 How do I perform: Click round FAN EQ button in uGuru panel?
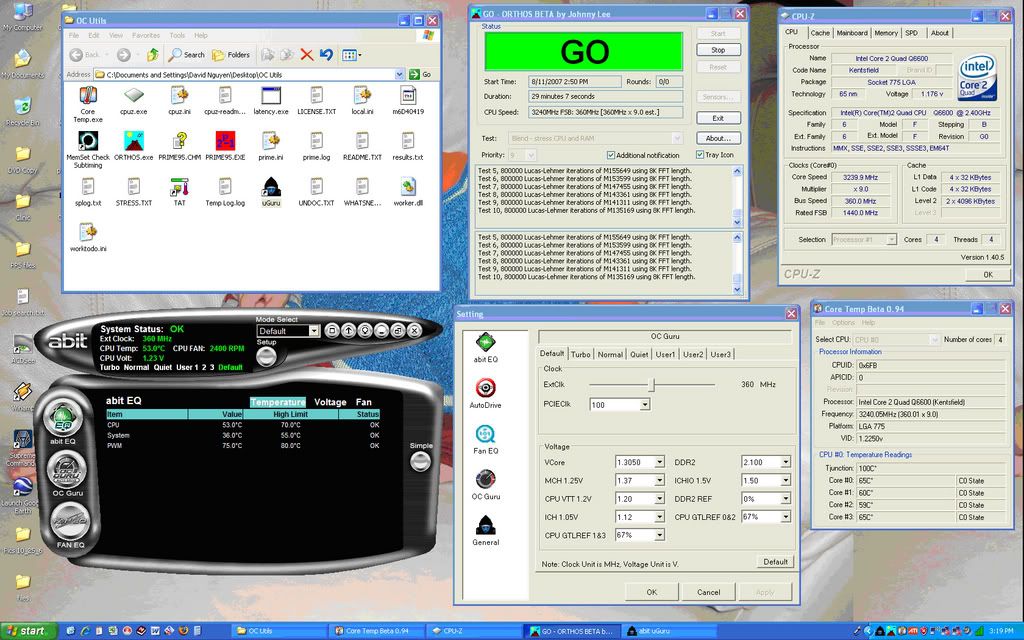pyautogui.click(x=70, y=520)
